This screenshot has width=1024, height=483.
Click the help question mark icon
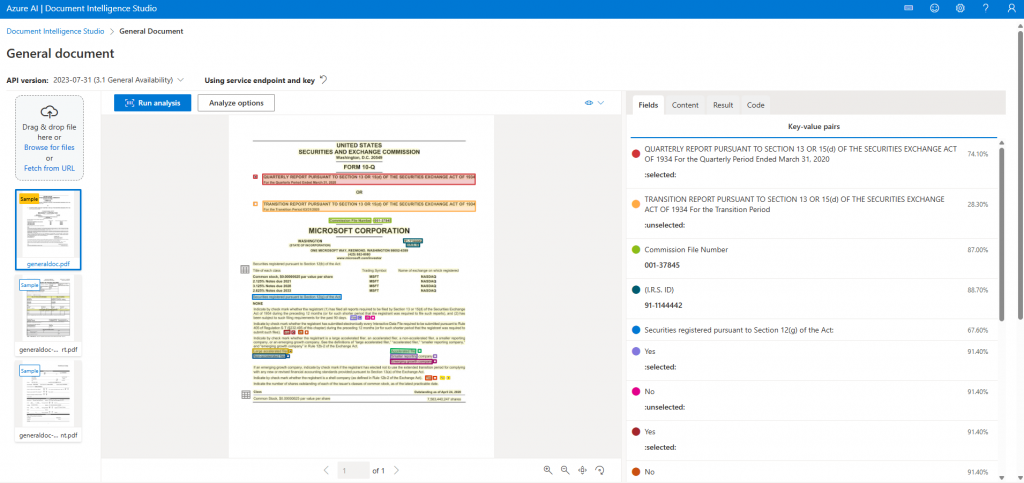coord(985,8)
